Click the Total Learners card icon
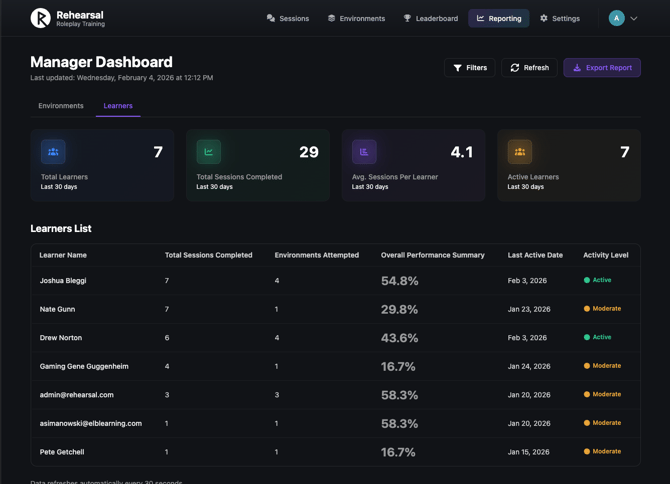The height and width of the screenshot is (484, 670). [x=53, y=152]
